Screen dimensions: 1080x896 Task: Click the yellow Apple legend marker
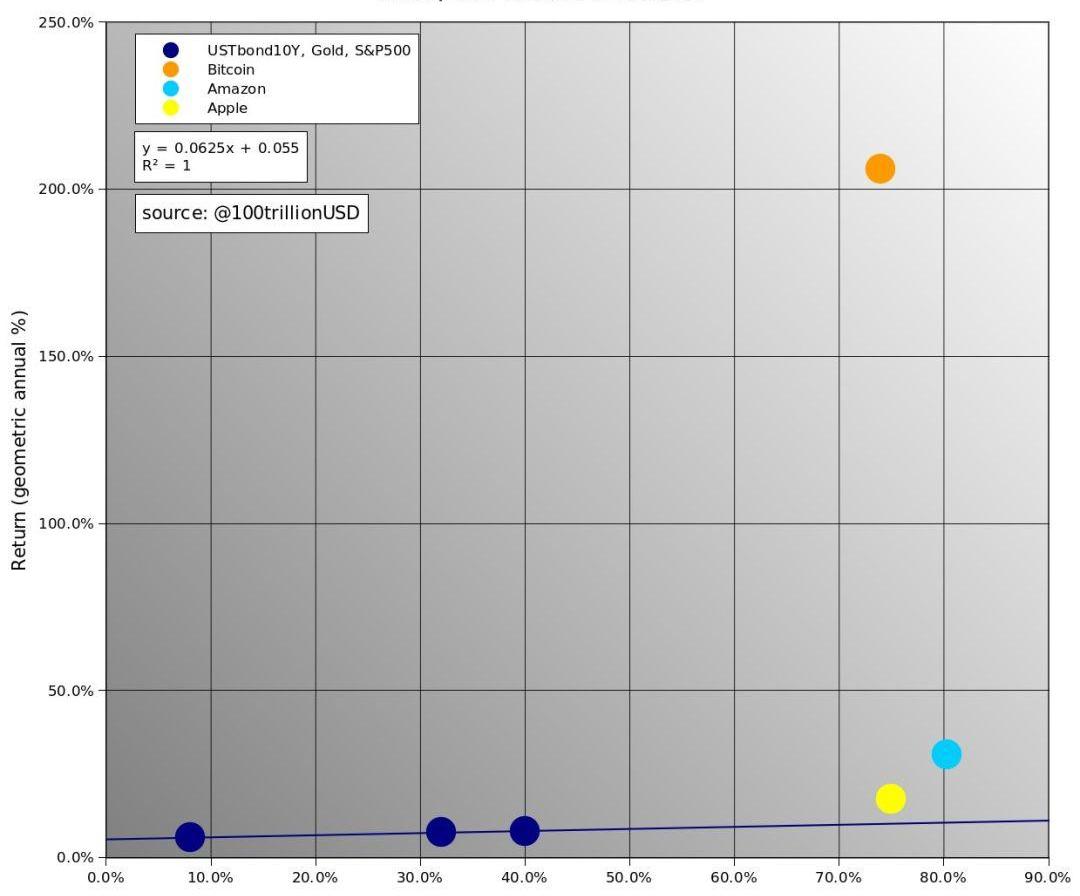(x=171, y=108)
